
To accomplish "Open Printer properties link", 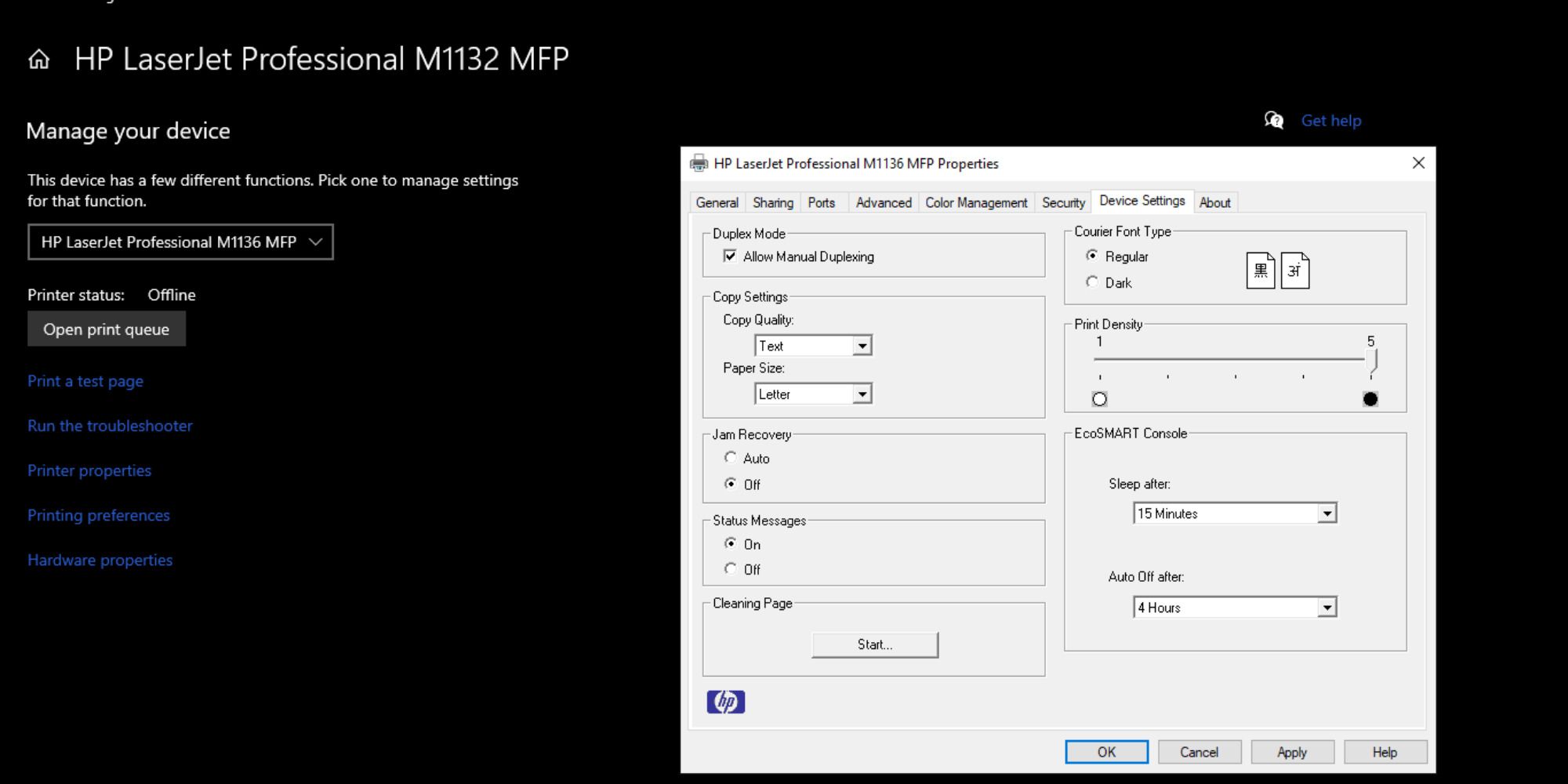I will point(89,470).
